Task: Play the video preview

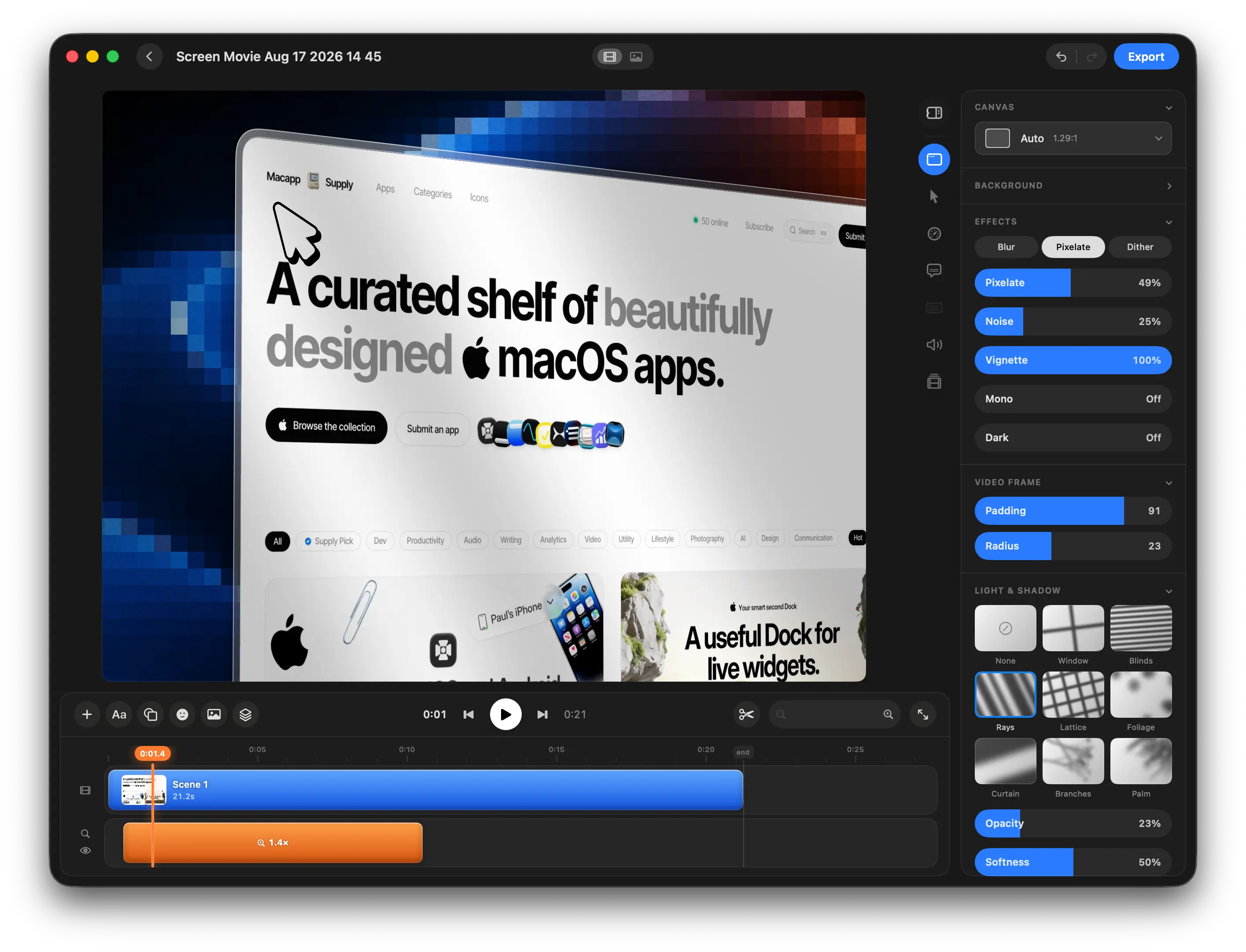Action: (505, 715)
